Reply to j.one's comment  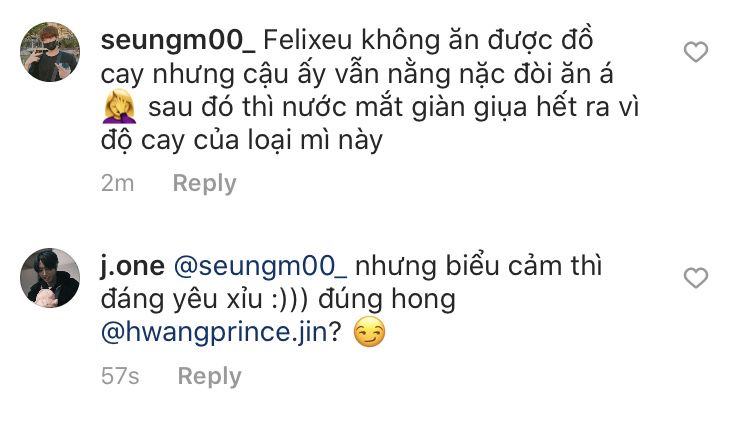pos(209,376)
